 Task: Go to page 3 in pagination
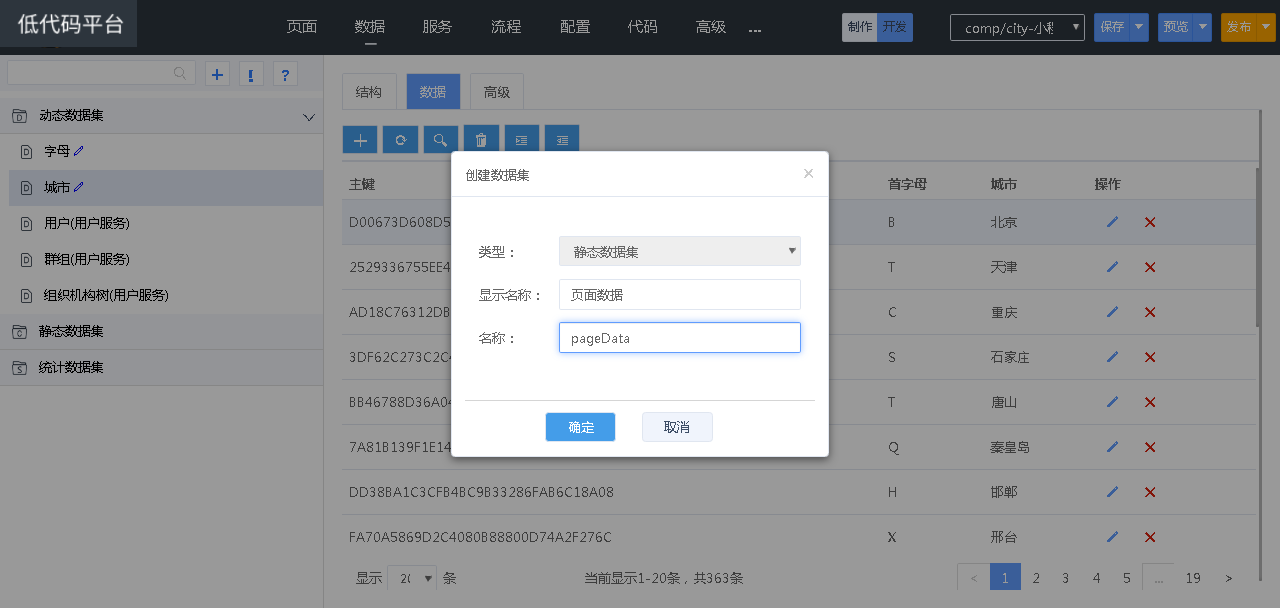click(x=1066, y=578)
